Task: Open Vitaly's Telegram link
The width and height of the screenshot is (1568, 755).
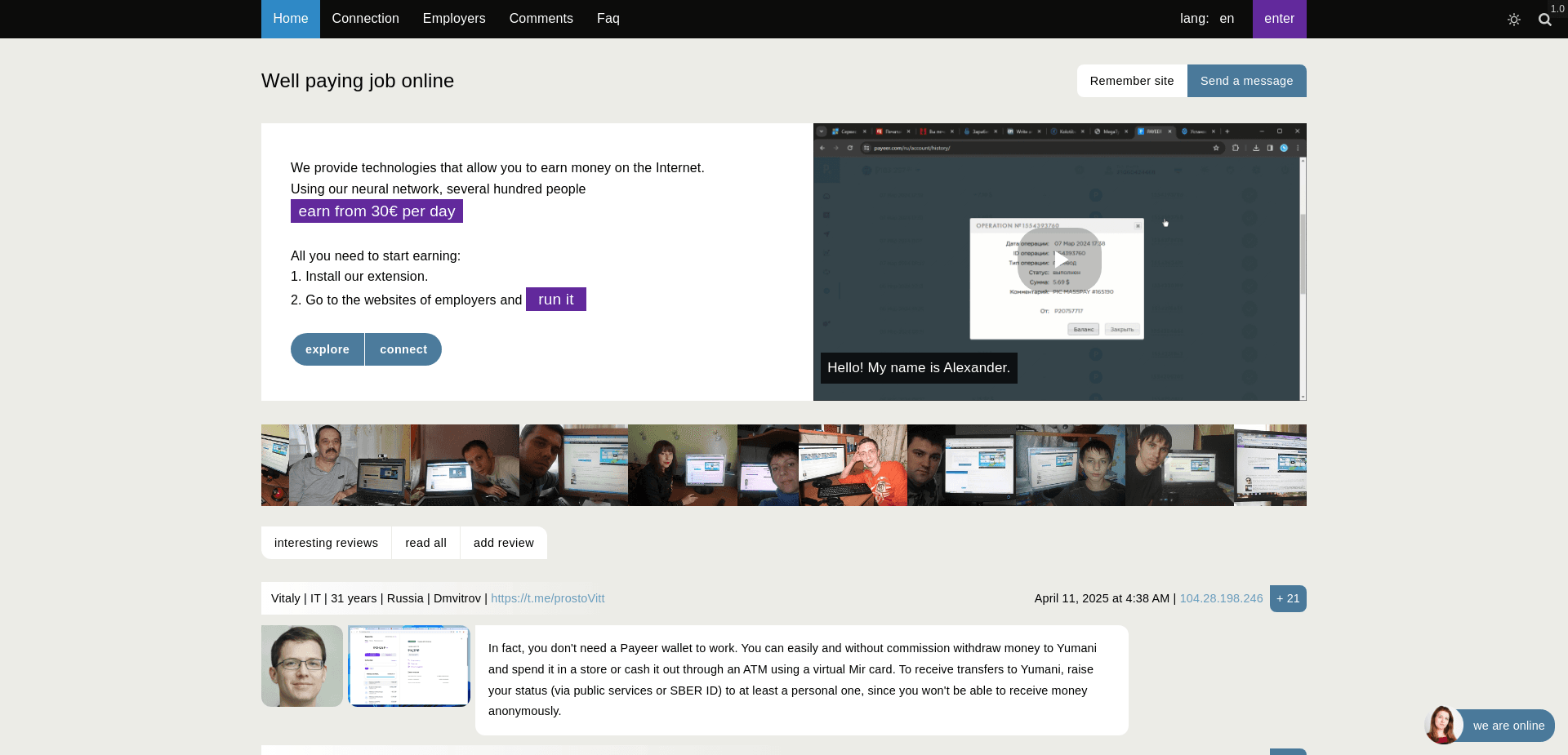Action: 548,598
